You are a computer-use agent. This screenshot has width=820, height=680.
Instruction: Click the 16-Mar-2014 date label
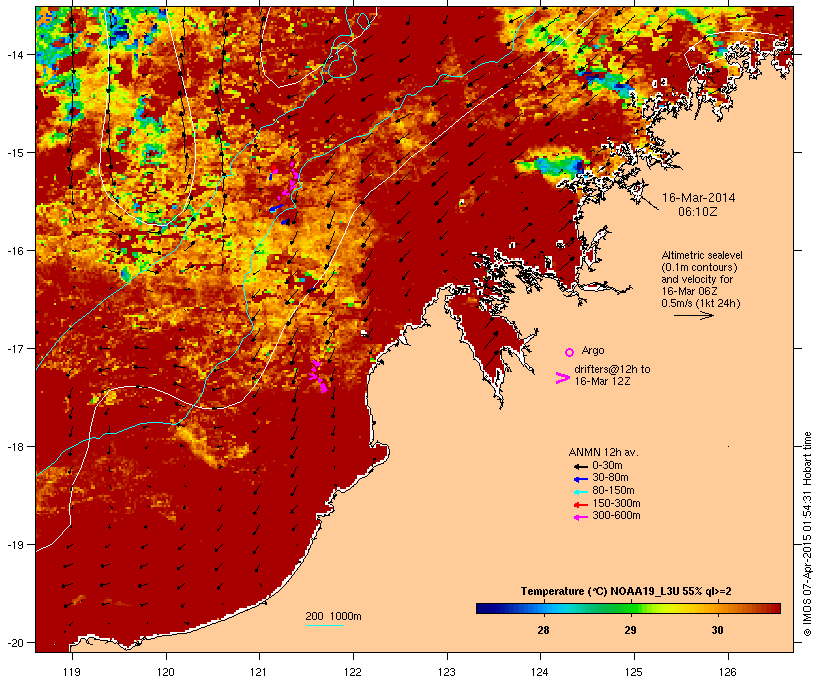click(x=699, y=198)
